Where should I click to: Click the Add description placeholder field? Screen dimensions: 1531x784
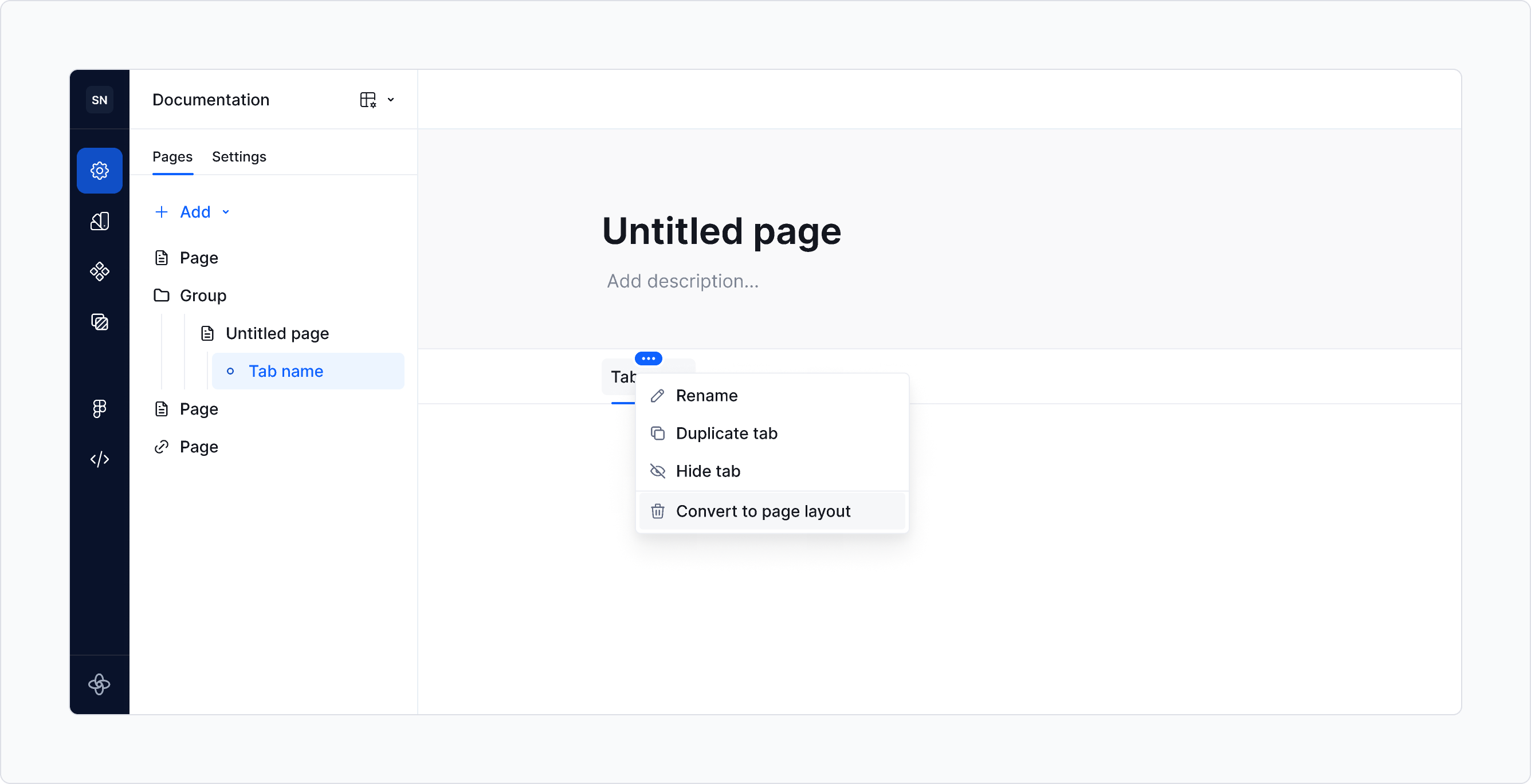(x=682, y=281)
